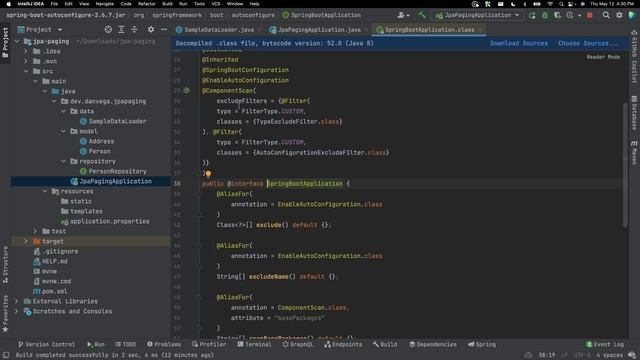640x360 pixels.
Task: Open IDE settings gear in toolbar
Action: pyautogui.click(x=619, y=15)
